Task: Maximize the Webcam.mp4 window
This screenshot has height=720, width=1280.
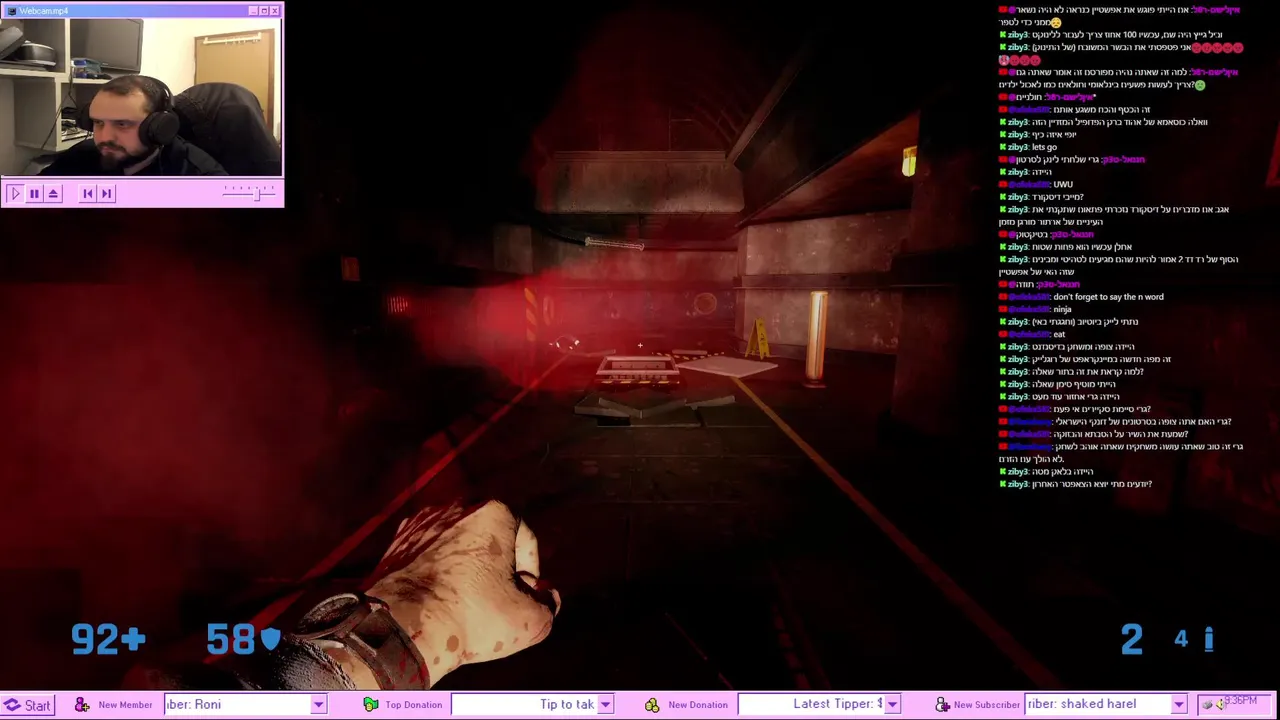Action: [264, 11]
